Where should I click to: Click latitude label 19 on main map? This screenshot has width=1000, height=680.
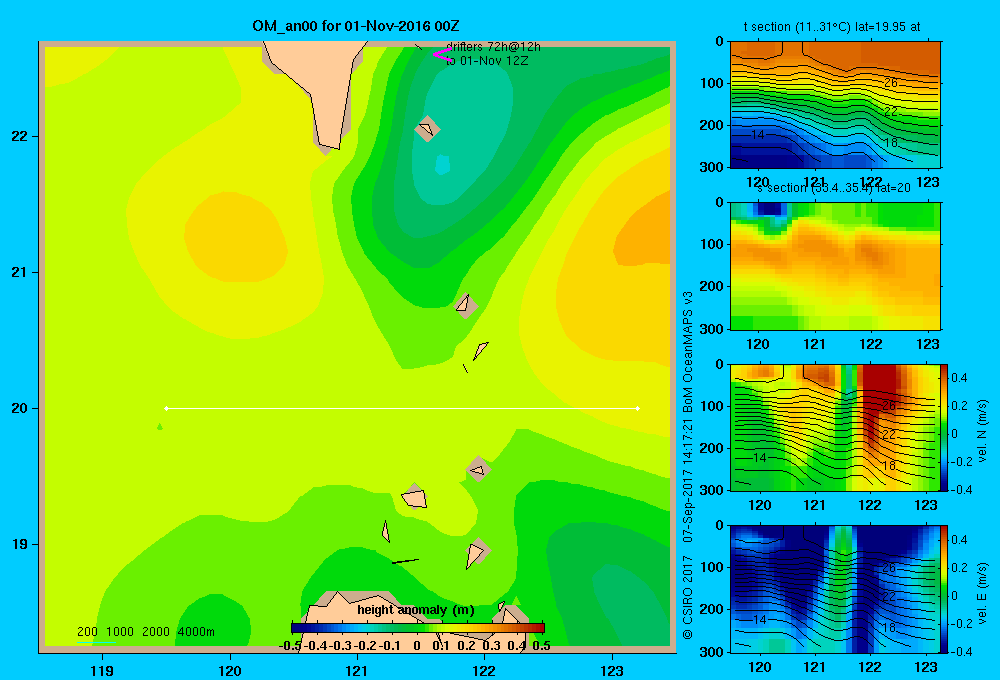click(19, 544)
